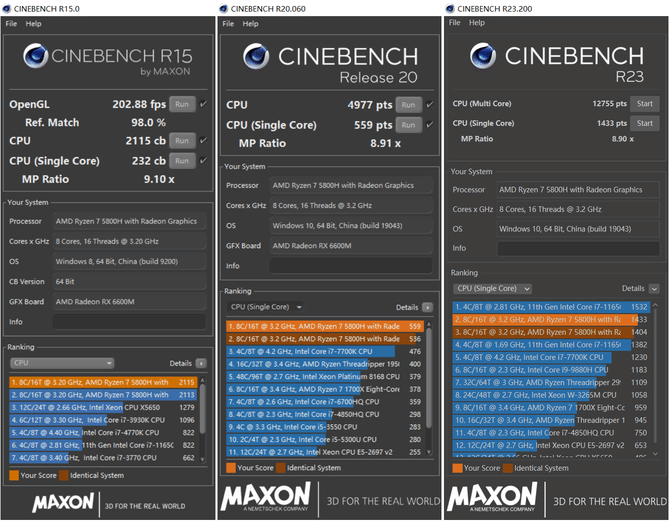Click the orange Your Score legend swatch in R20
The image size is (670, 522).
(x=231, y=467)
